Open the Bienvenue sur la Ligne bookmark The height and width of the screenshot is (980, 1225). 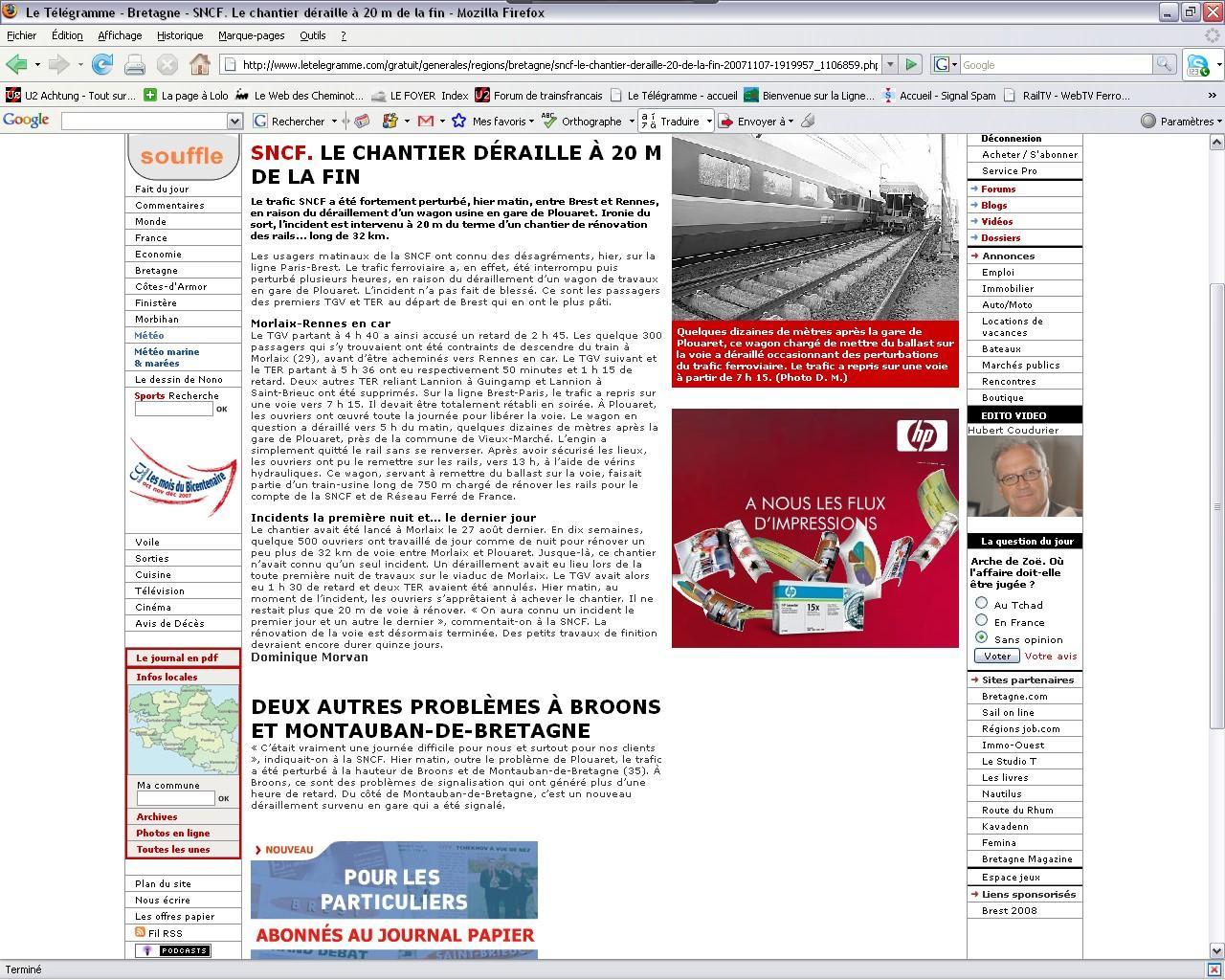tap(809, 95)
